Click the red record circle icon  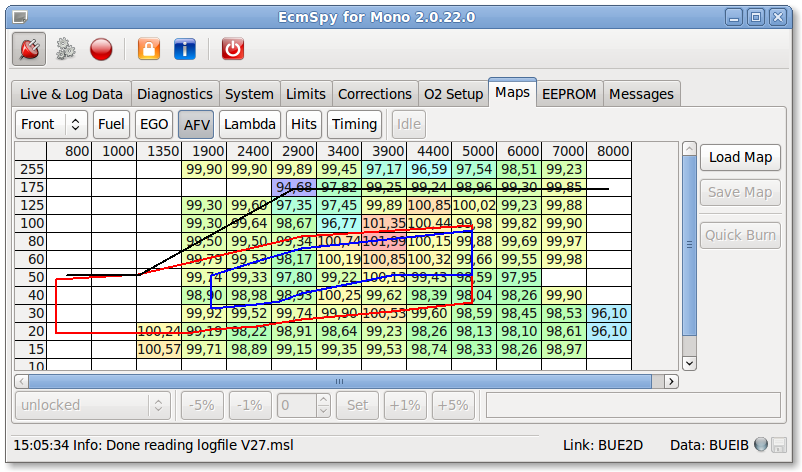pos(101,50)
